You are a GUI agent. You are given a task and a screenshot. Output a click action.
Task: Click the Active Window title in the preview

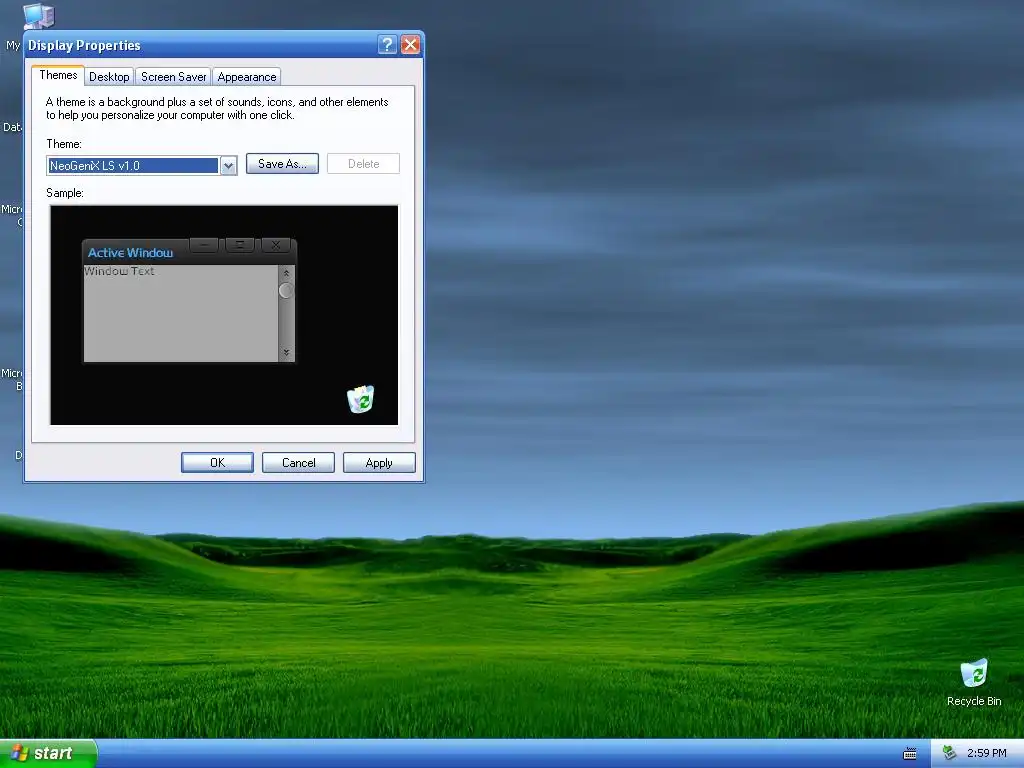(x=131, y=253)
